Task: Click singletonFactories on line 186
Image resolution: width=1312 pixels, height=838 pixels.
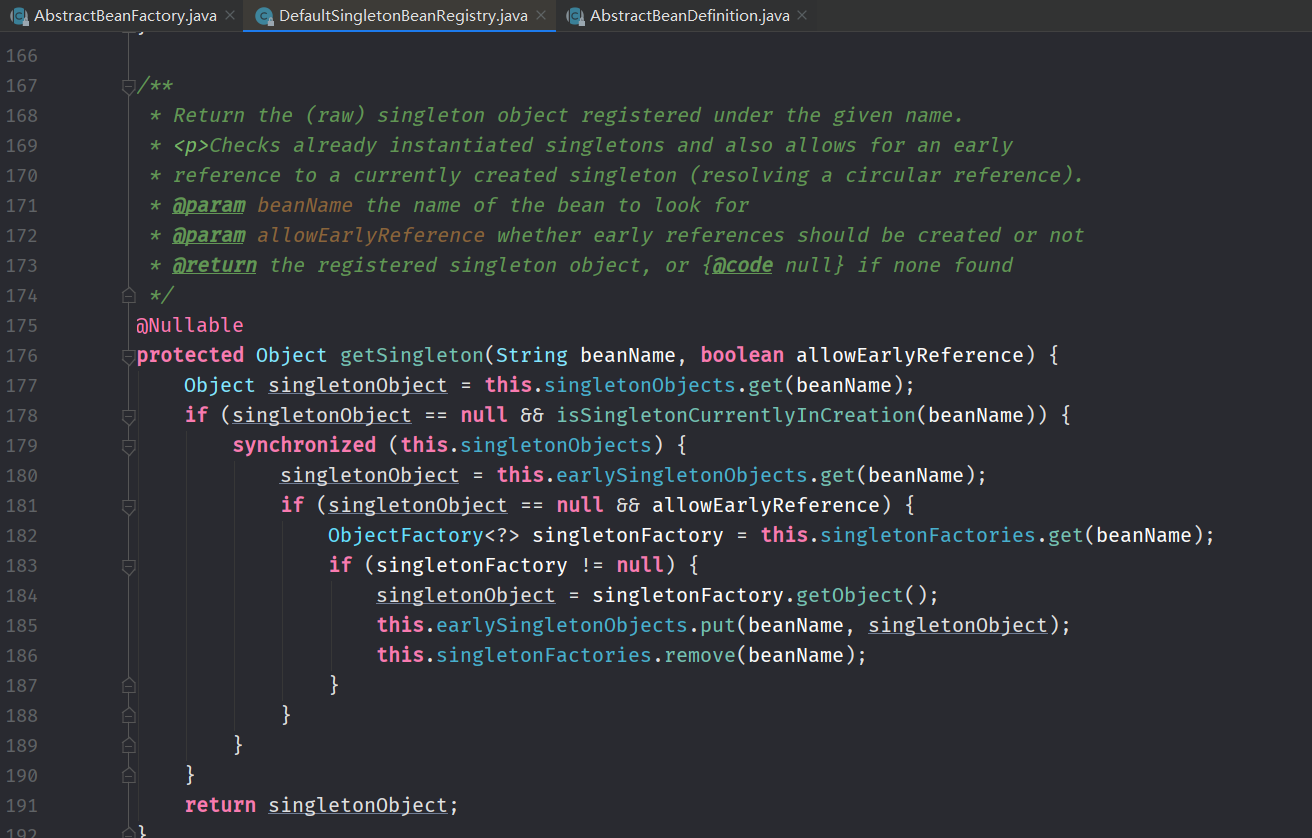Action: (x=544, y=655)
